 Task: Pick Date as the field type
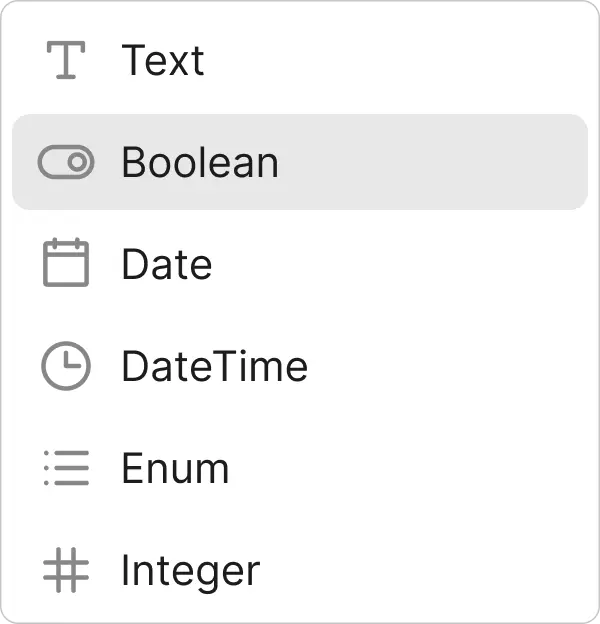[300, 264]
